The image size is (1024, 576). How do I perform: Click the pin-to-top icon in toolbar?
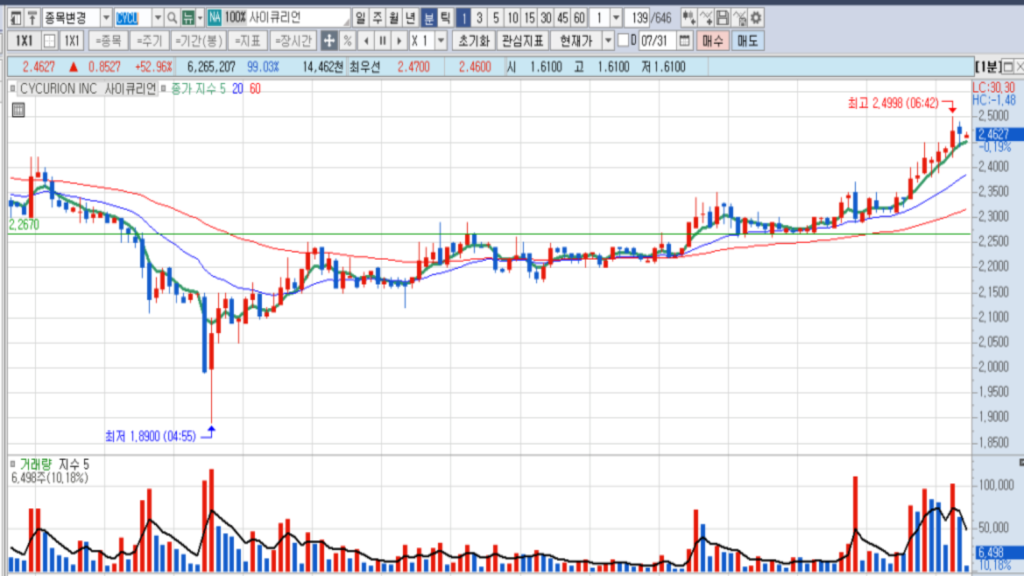point(32,18)
